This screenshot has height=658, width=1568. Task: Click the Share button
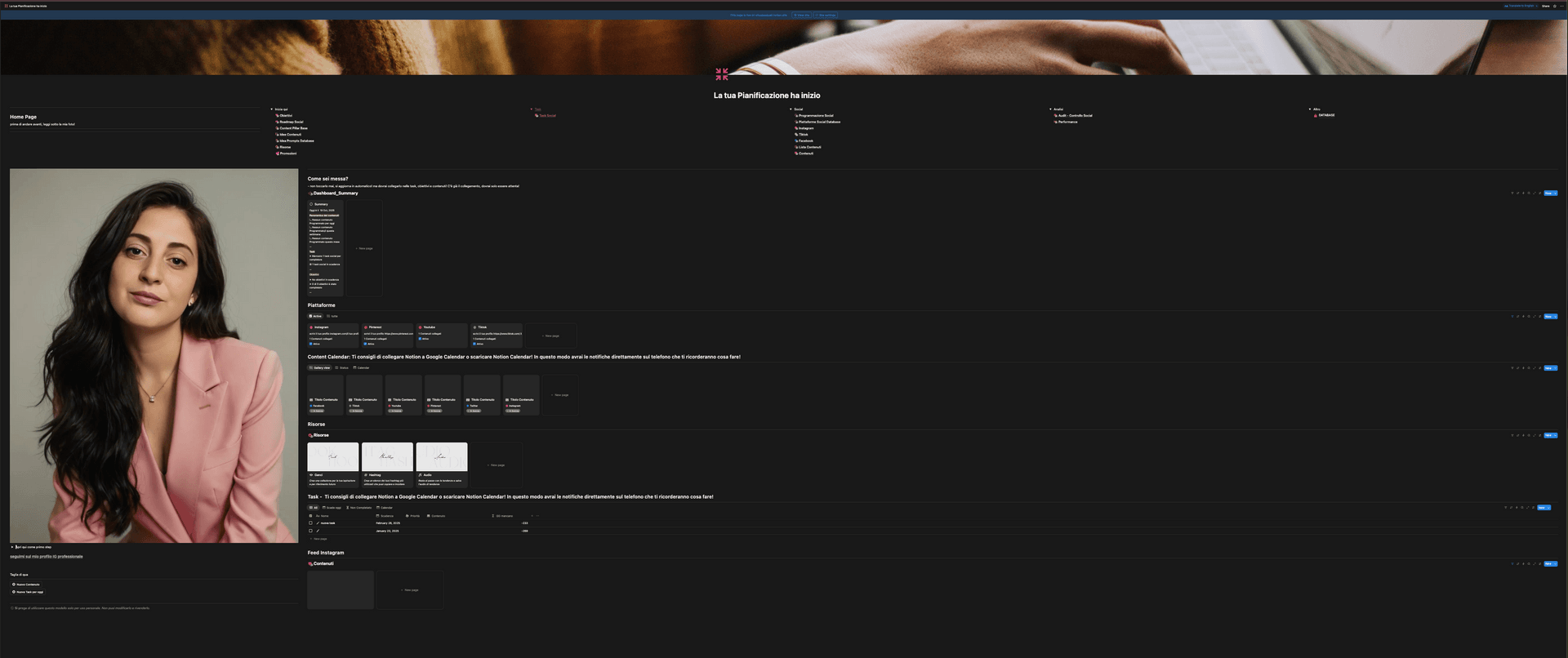pyautogui.click(x=1545, y=6)
